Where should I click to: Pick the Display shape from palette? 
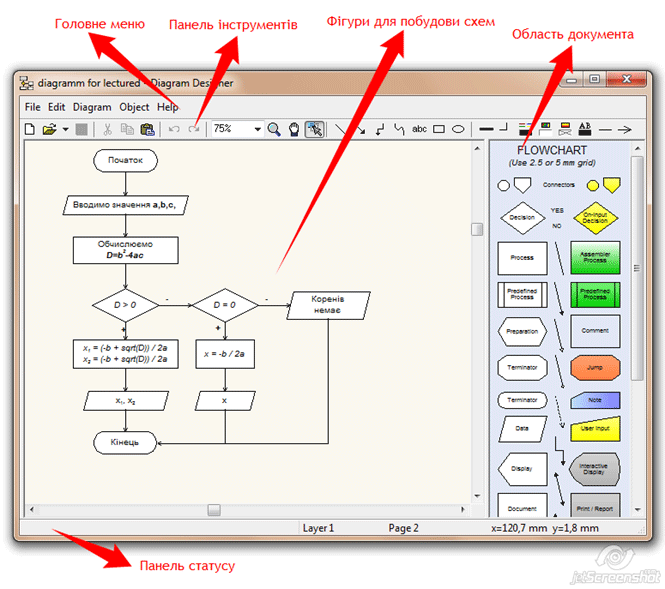click(522, 469)
